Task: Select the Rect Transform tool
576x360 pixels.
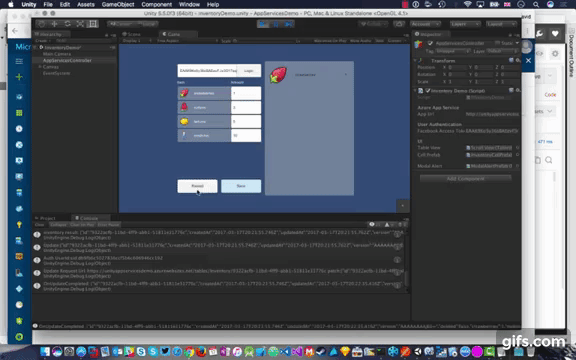Action: click(x=93, y=24)
